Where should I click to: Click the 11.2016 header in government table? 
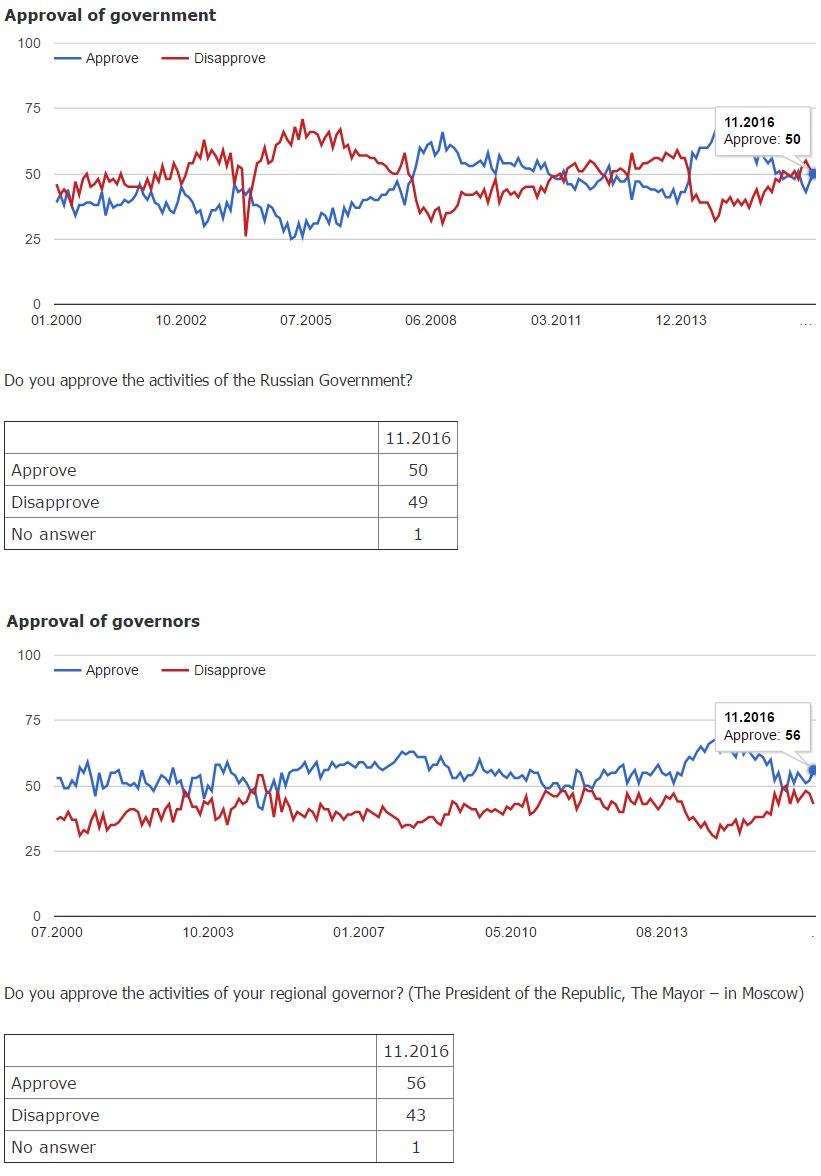tap(418, 438)
